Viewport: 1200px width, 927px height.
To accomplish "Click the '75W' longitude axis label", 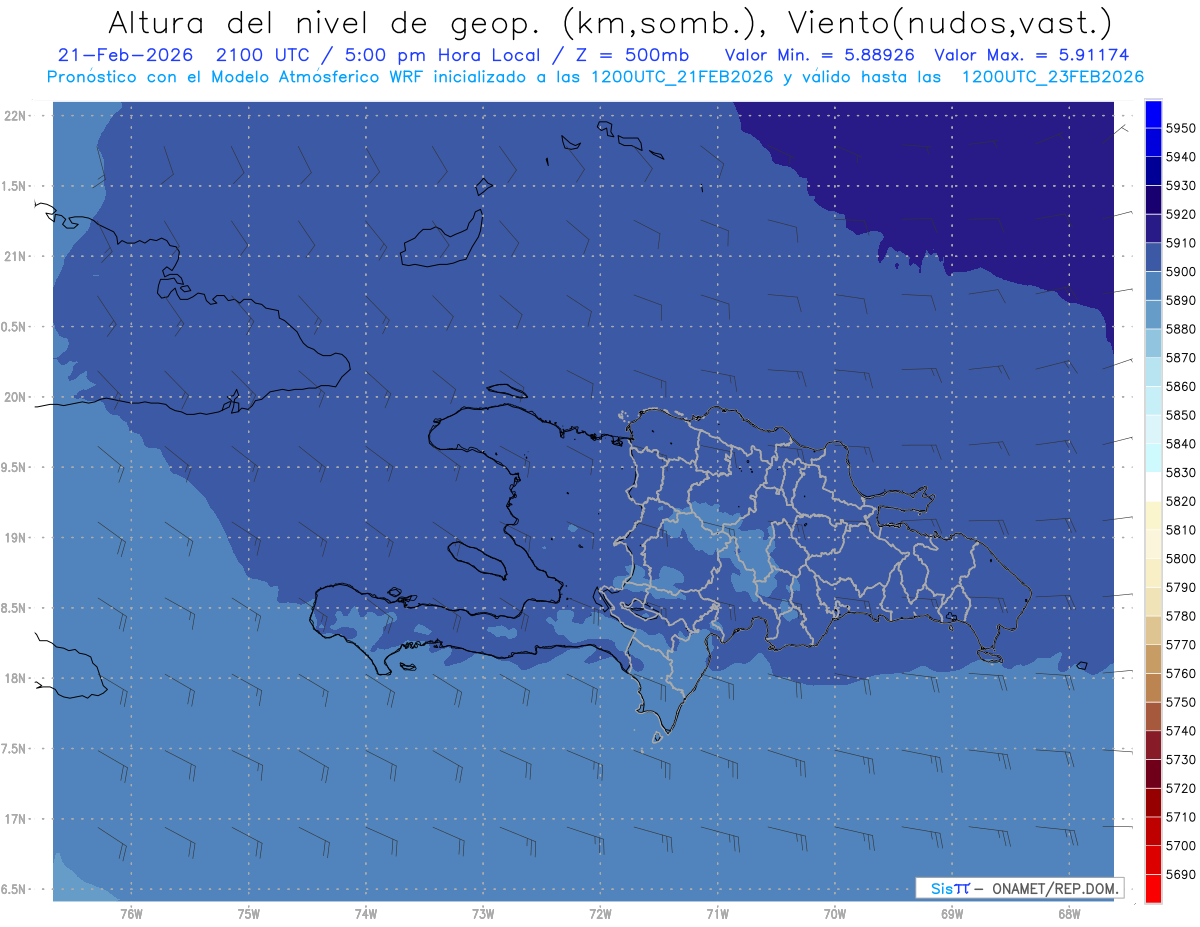I will [x=249, y=913].
